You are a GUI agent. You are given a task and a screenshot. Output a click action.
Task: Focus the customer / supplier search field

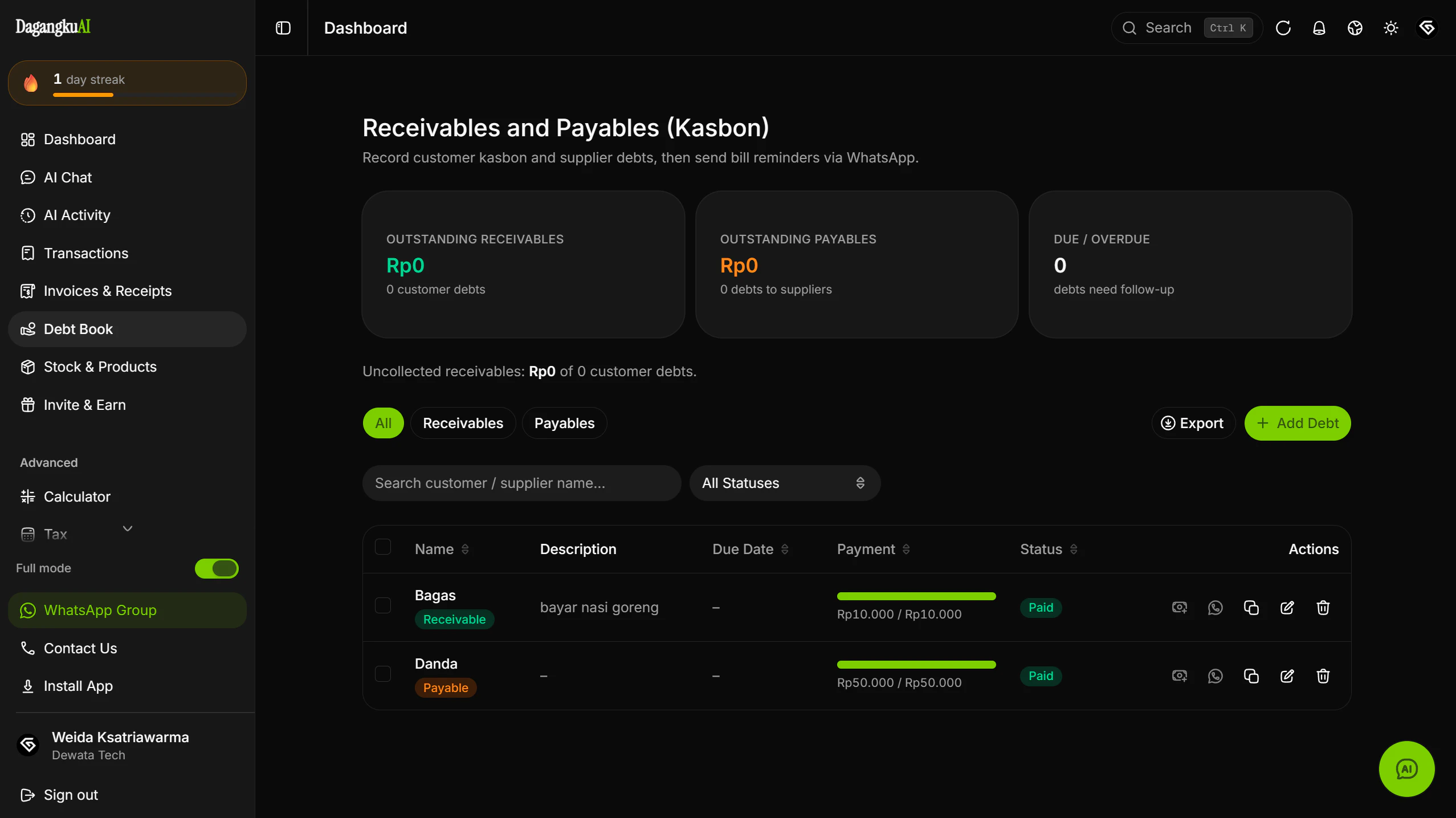click(521, 483)
